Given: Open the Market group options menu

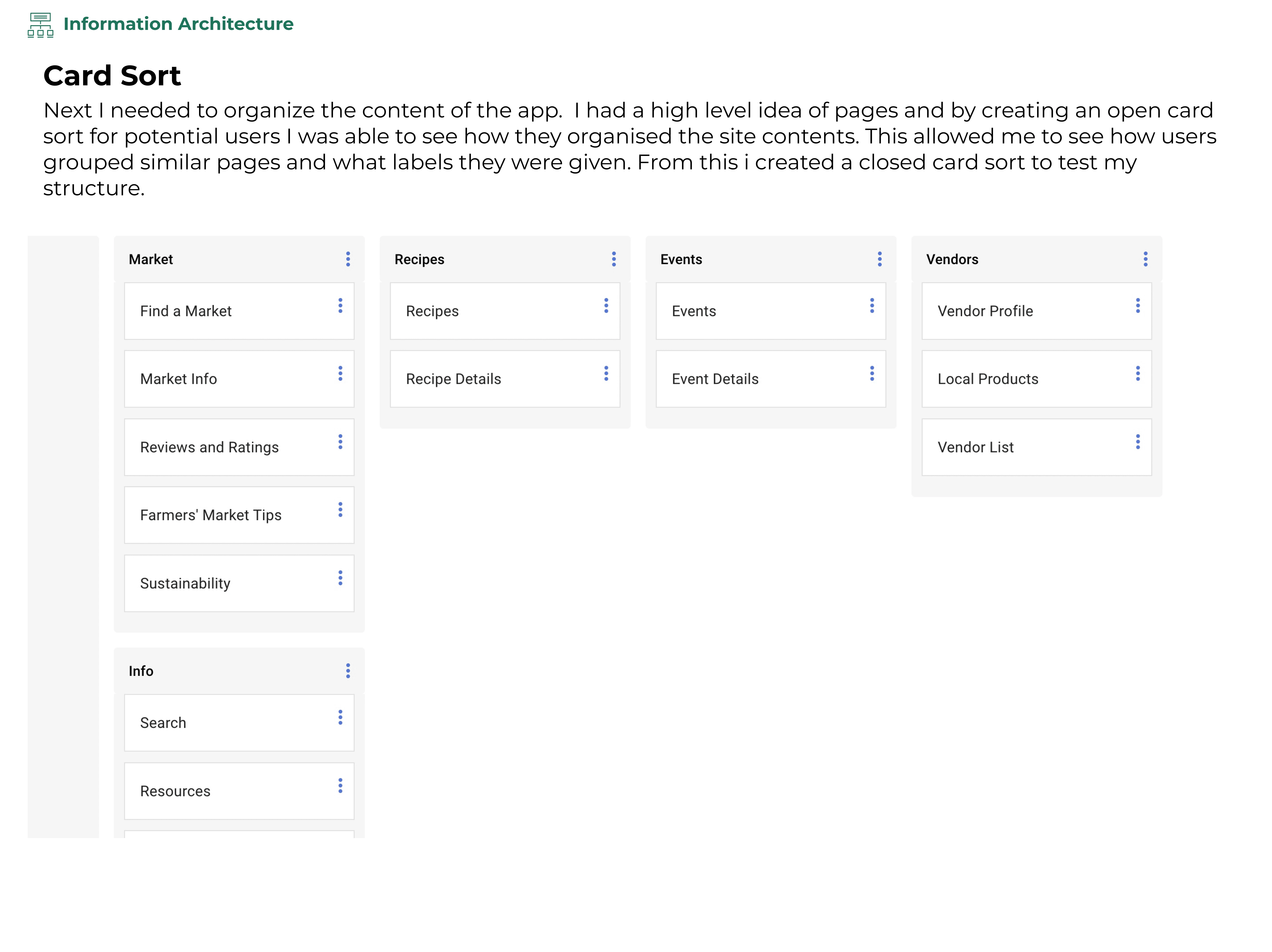Looking at the screenshot, I should (x=348, y=259).
